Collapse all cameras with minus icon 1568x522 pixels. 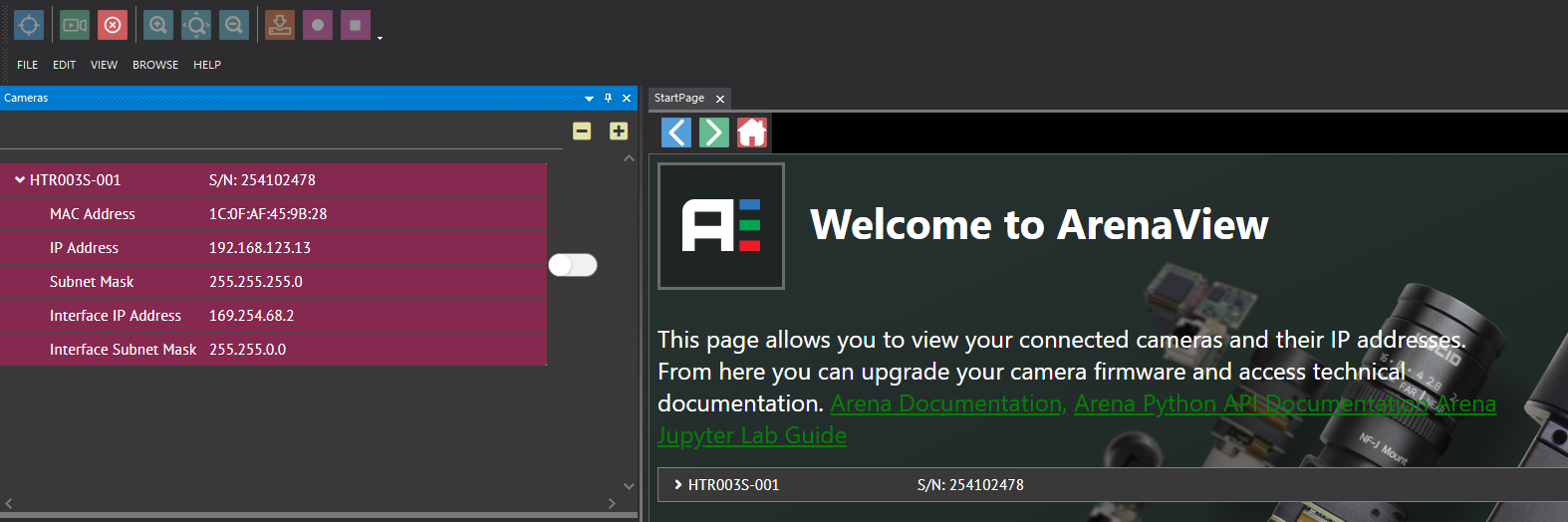tap(582, 130)
